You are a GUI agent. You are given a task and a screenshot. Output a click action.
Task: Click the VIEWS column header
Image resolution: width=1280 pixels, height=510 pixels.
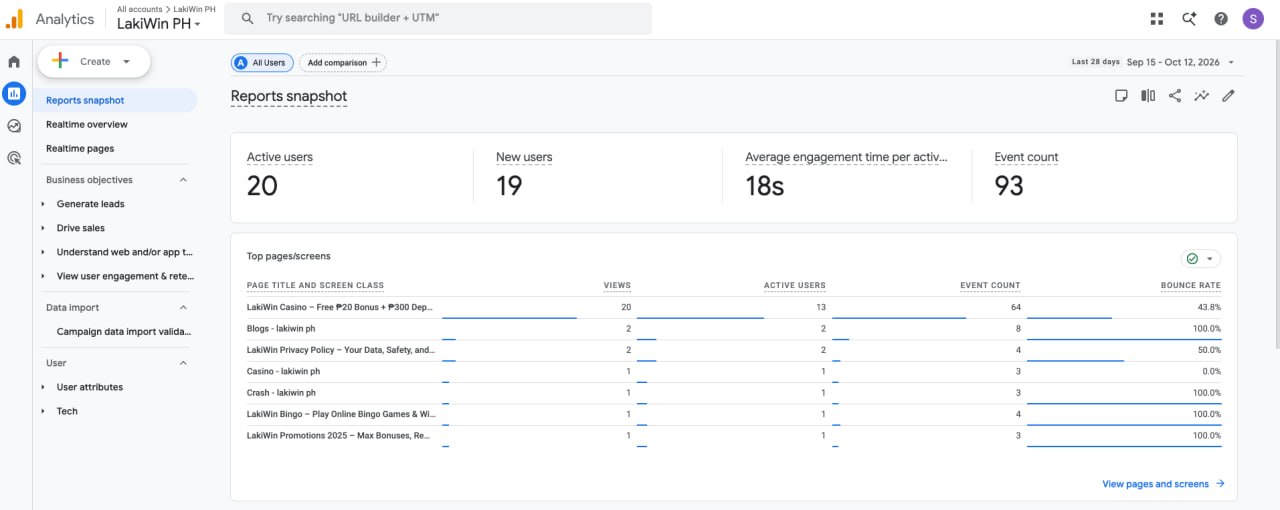pos(617,286)
